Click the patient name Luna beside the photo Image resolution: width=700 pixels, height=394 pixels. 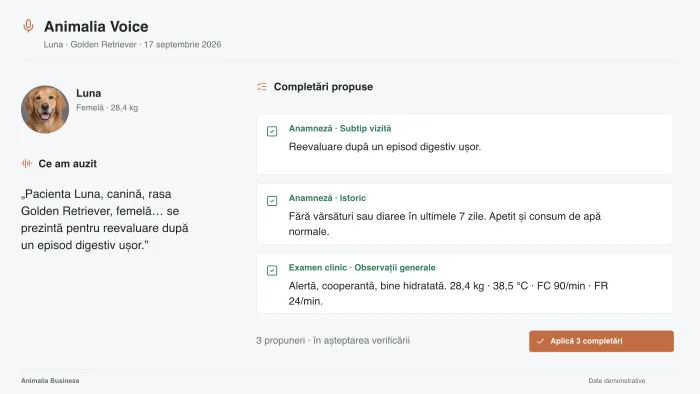coord(88,93)
